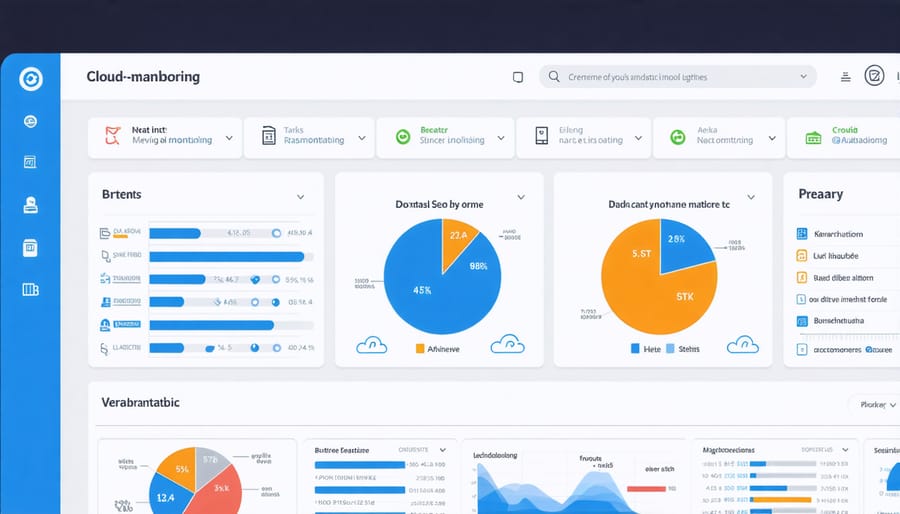This screenshot has height=514, width=900.
Task: Open the Lud lihoubée item in Preaary
Action: (x=836, y=256)
